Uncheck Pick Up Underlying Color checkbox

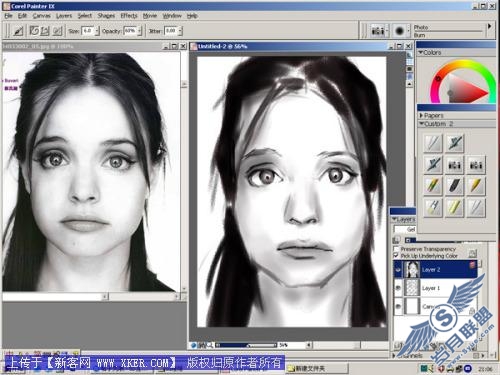[396, 256]
